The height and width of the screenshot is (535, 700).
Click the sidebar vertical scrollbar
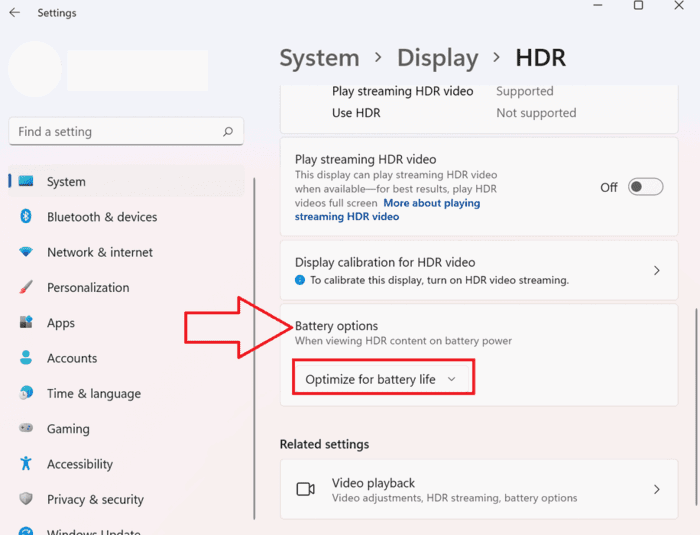pos(254,348)
